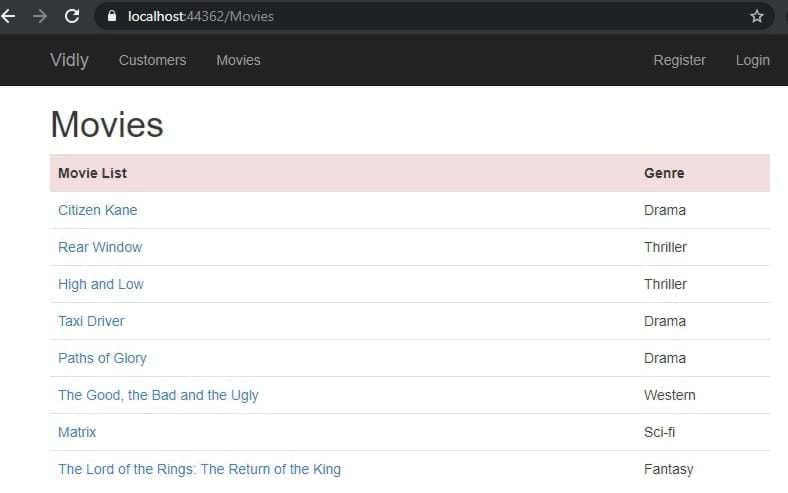Open the Taxi Driver movie link
Viewport: 788px width, 493px height.
(91, 321)
